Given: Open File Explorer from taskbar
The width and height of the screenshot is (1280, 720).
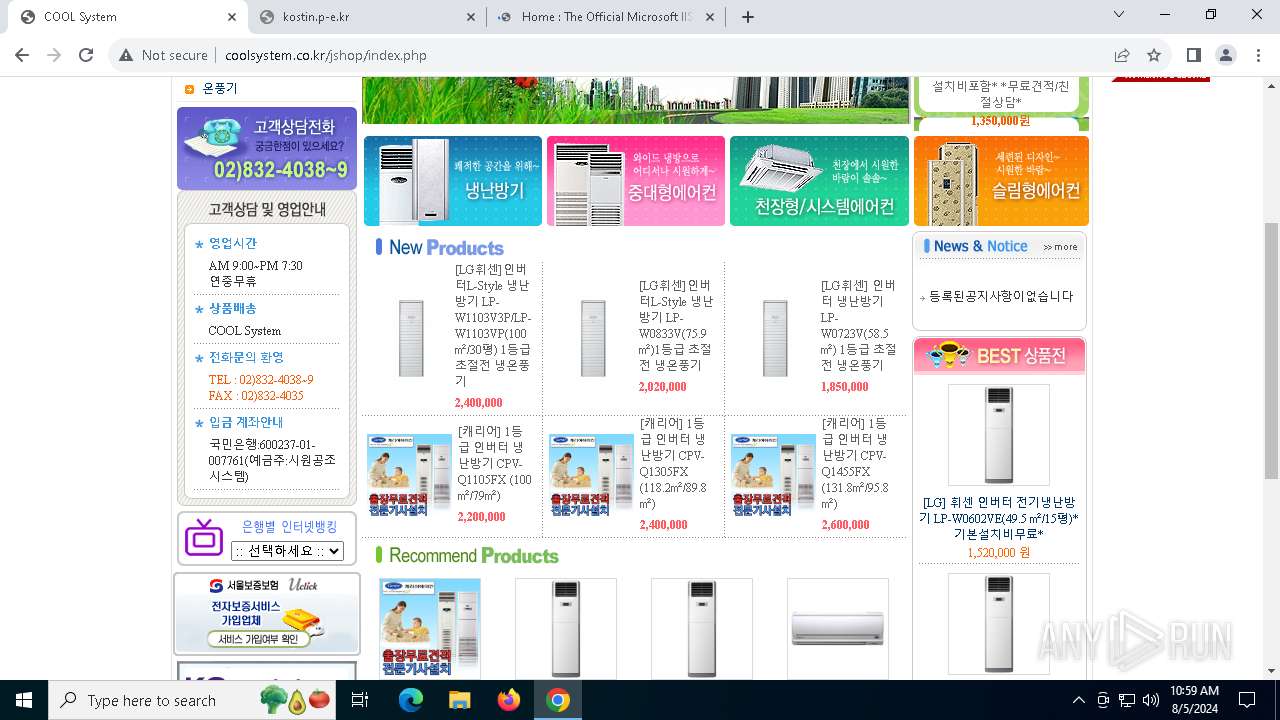Looking at the screenshot, I should point(459,700).
